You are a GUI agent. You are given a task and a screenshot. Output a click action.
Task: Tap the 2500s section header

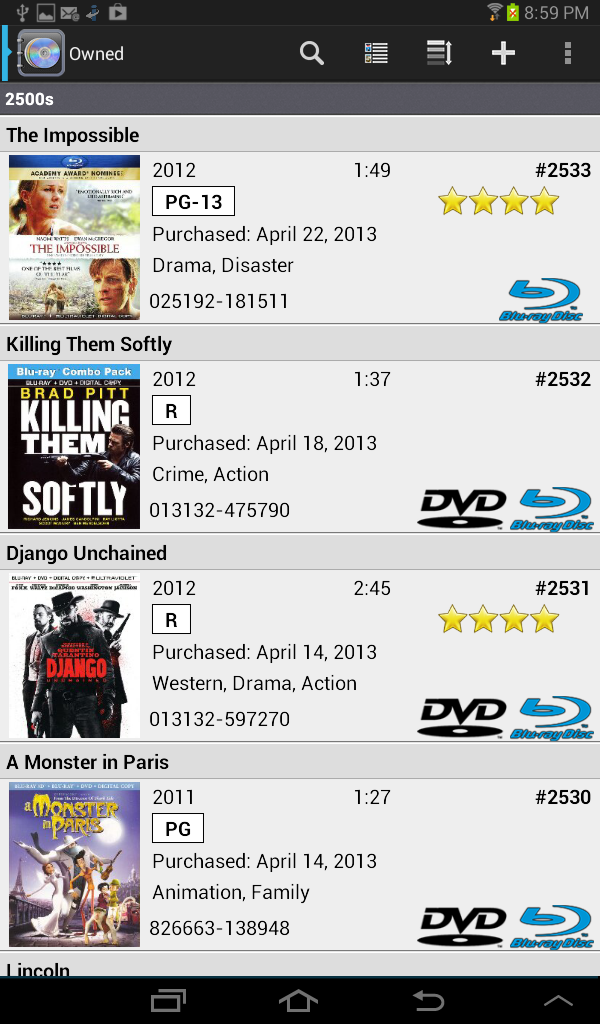click(x=300, y=99)
